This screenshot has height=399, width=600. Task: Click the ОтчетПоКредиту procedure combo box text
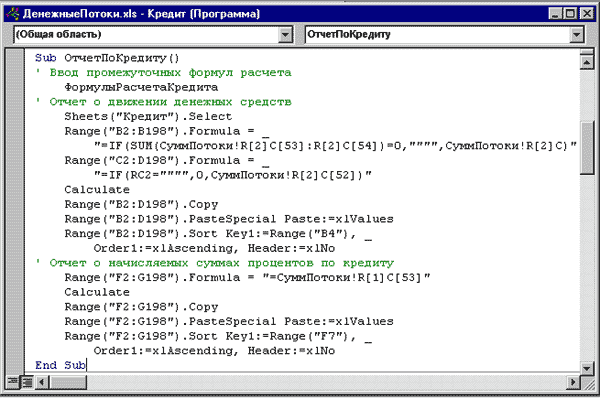coord(349,34)
